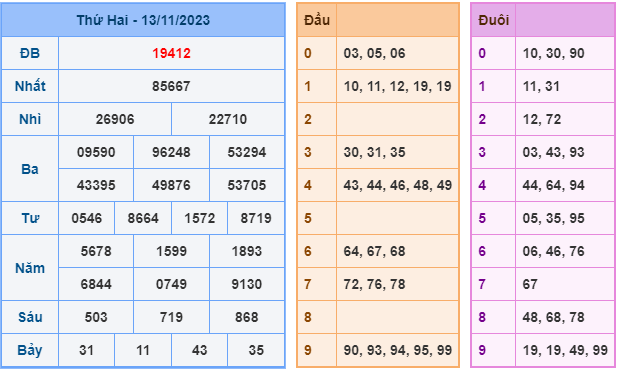Screen dimensions: 617x369
Task: Select third prize number 96248
Action: pyautogui.click(x=172, y=152)
